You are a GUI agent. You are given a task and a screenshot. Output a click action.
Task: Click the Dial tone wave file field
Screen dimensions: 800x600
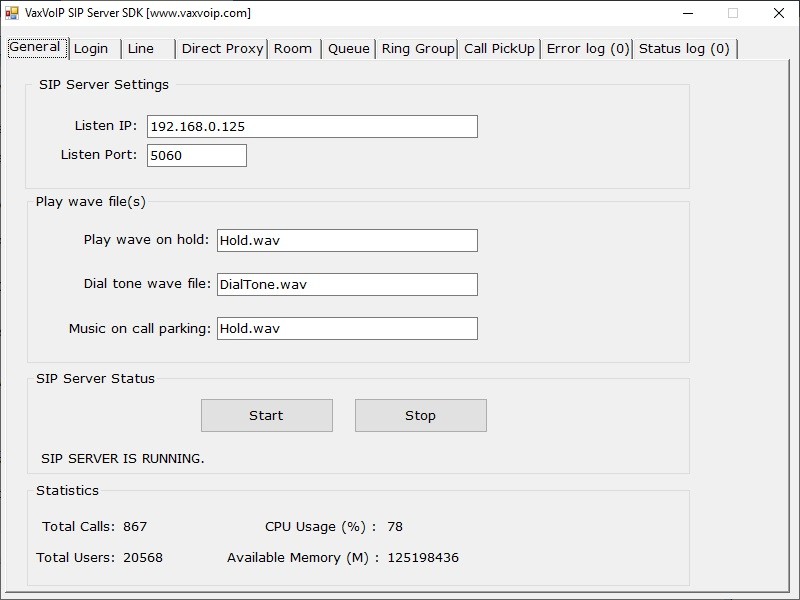(x=347, y=284)
